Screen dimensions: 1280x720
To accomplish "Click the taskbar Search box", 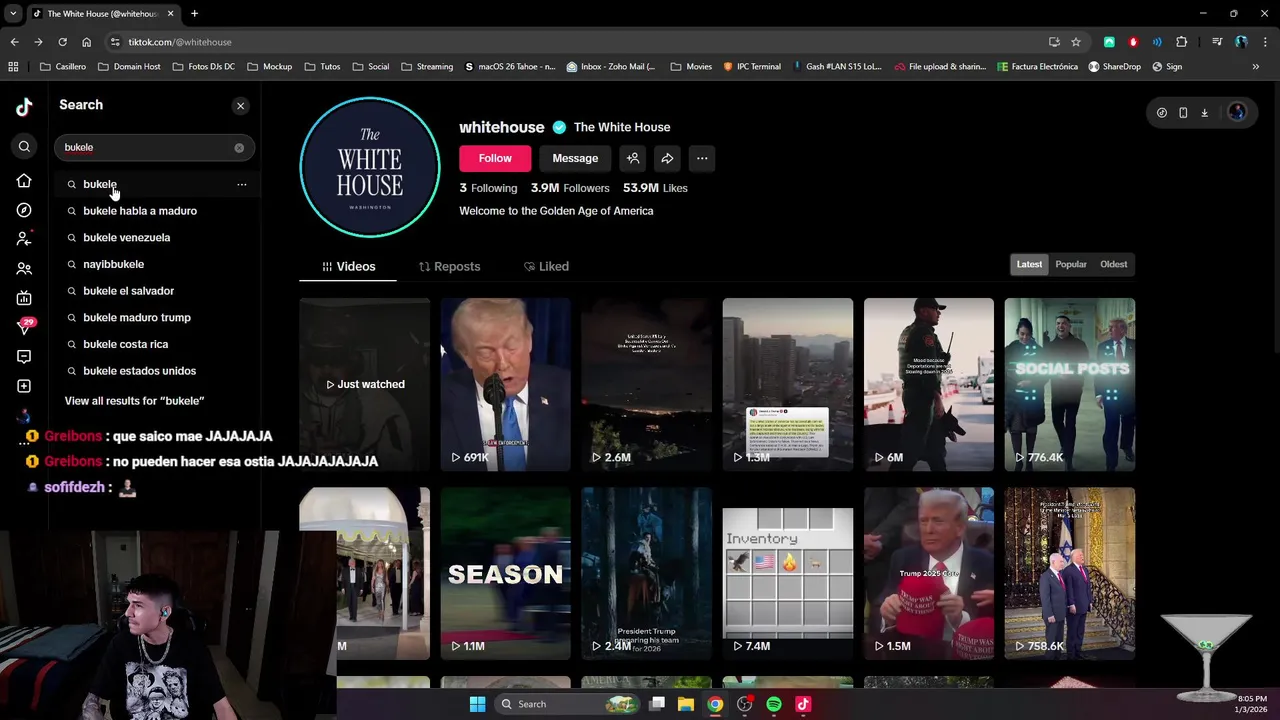I will [x=568, y=704].
